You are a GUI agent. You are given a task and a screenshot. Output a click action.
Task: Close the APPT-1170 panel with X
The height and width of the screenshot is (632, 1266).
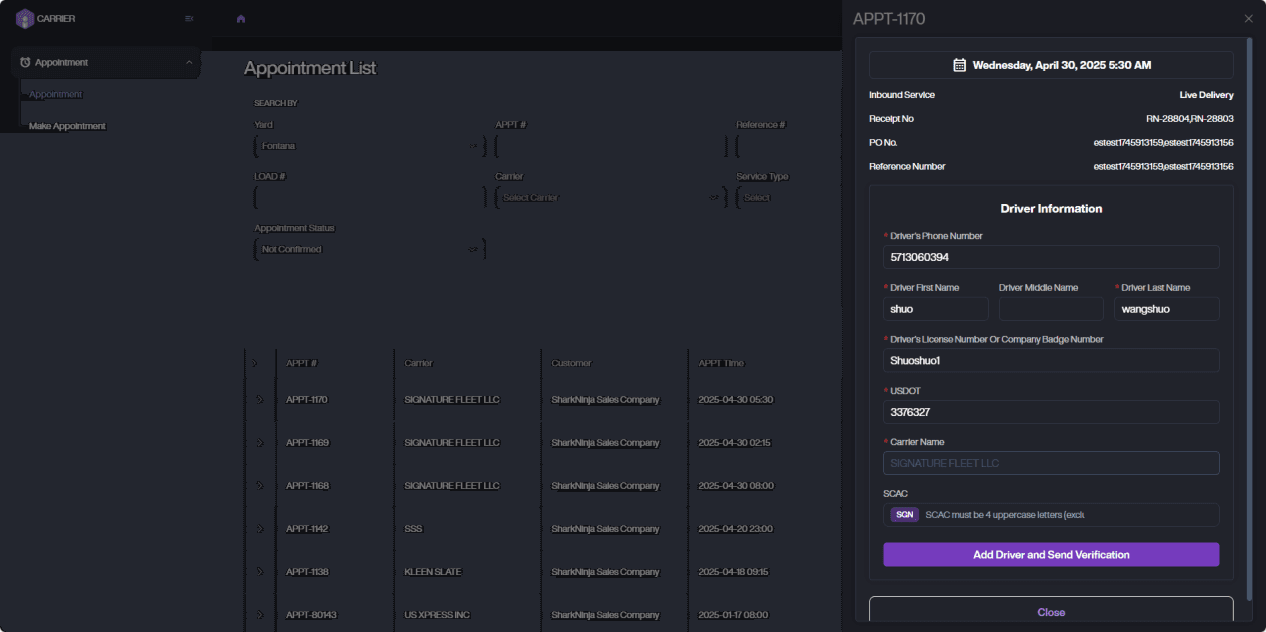pyautogui.click(x=1248, y=19)
